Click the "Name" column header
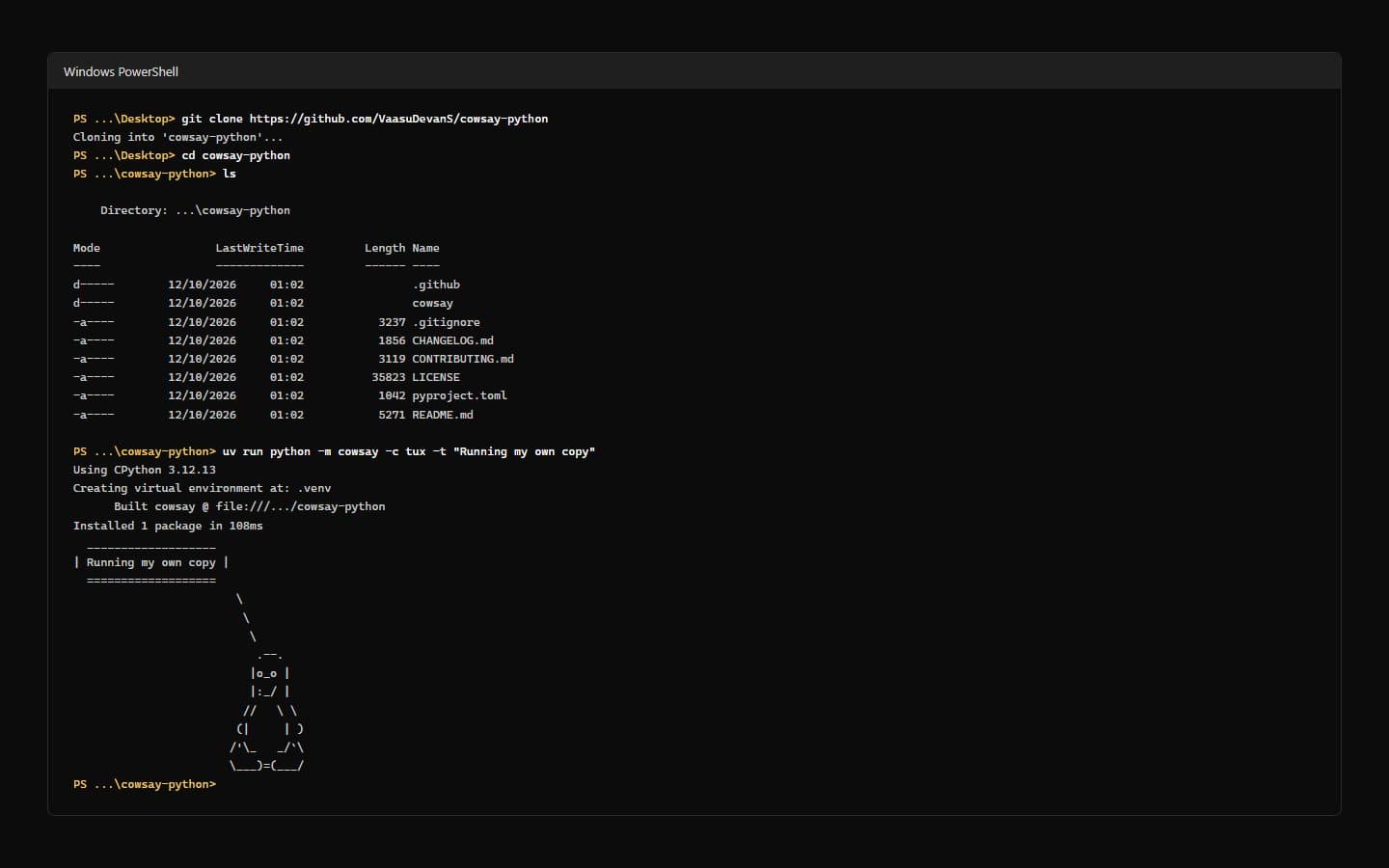This screenshot has width=1389, height=868. pos(425,248)
